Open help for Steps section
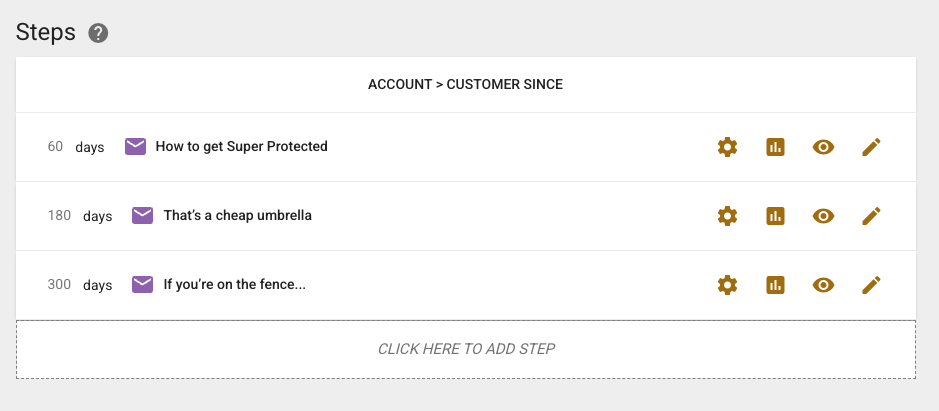Viewport: 939px width, 411px height. [98, 33]
